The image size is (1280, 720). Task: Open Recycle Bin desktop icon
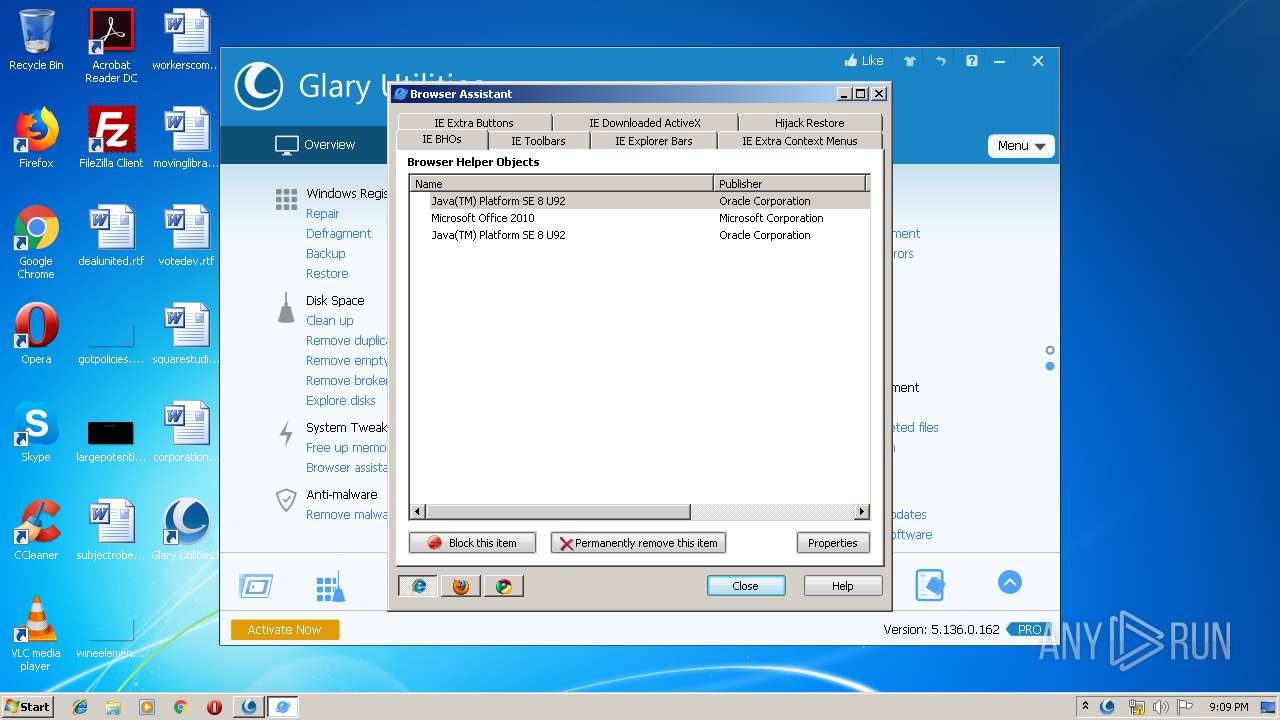[x=36, y=40]
